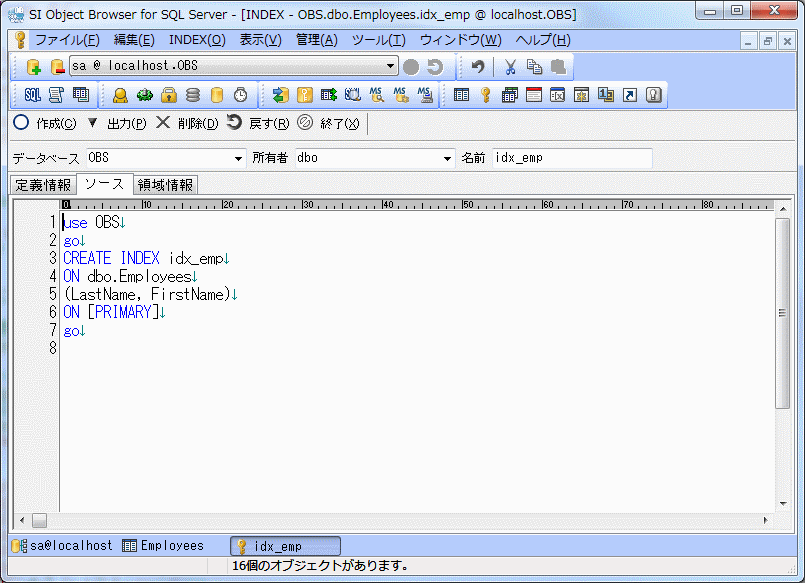Switch to the 定義情報 tab
Image resolution: width=805 pixels, height=583 pixels.
(x=43, y=185)
